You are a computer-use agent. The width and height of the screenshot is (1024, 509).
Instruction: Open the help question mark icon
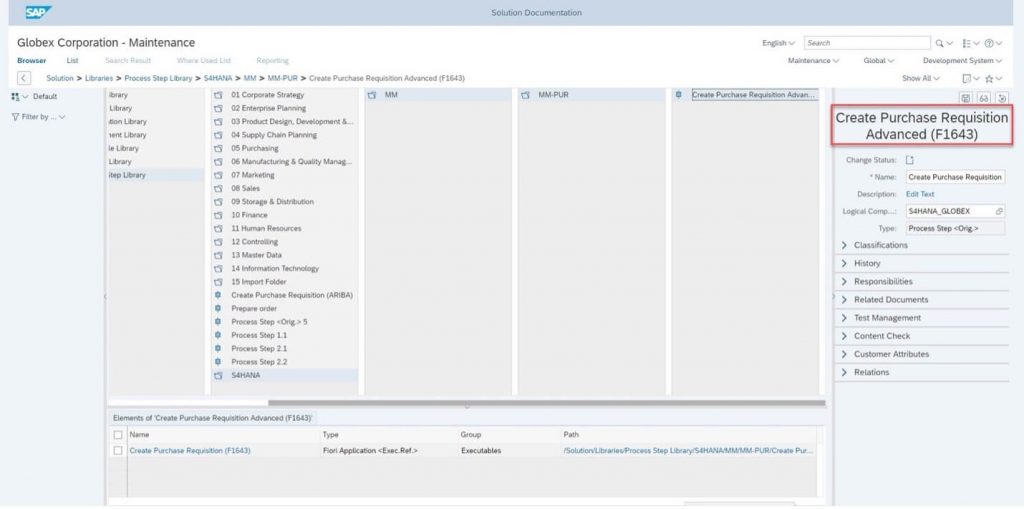989,43
